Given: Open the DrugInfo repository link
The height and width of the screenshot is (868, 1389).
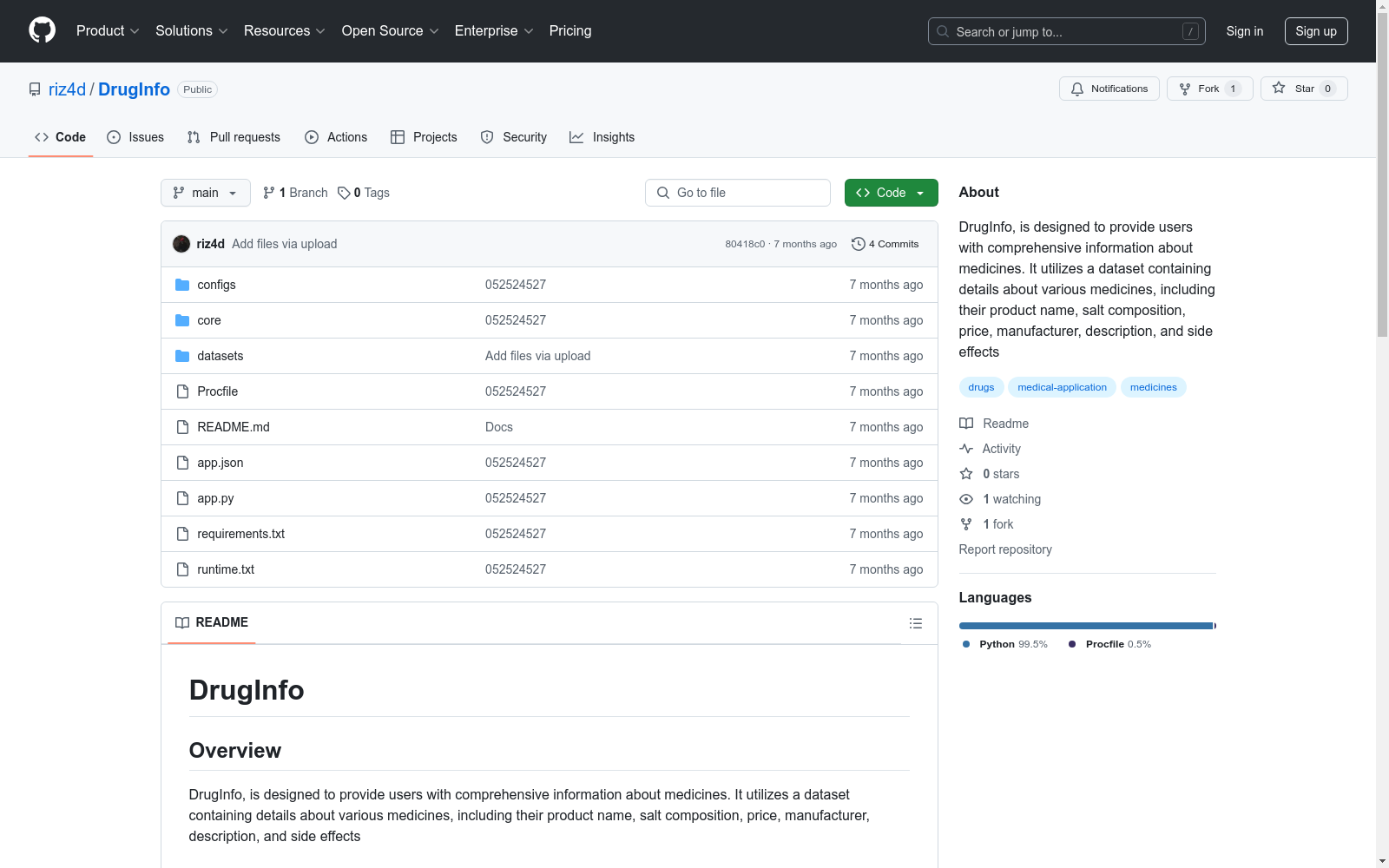Looking at the screenshot, I should point(134,89).
